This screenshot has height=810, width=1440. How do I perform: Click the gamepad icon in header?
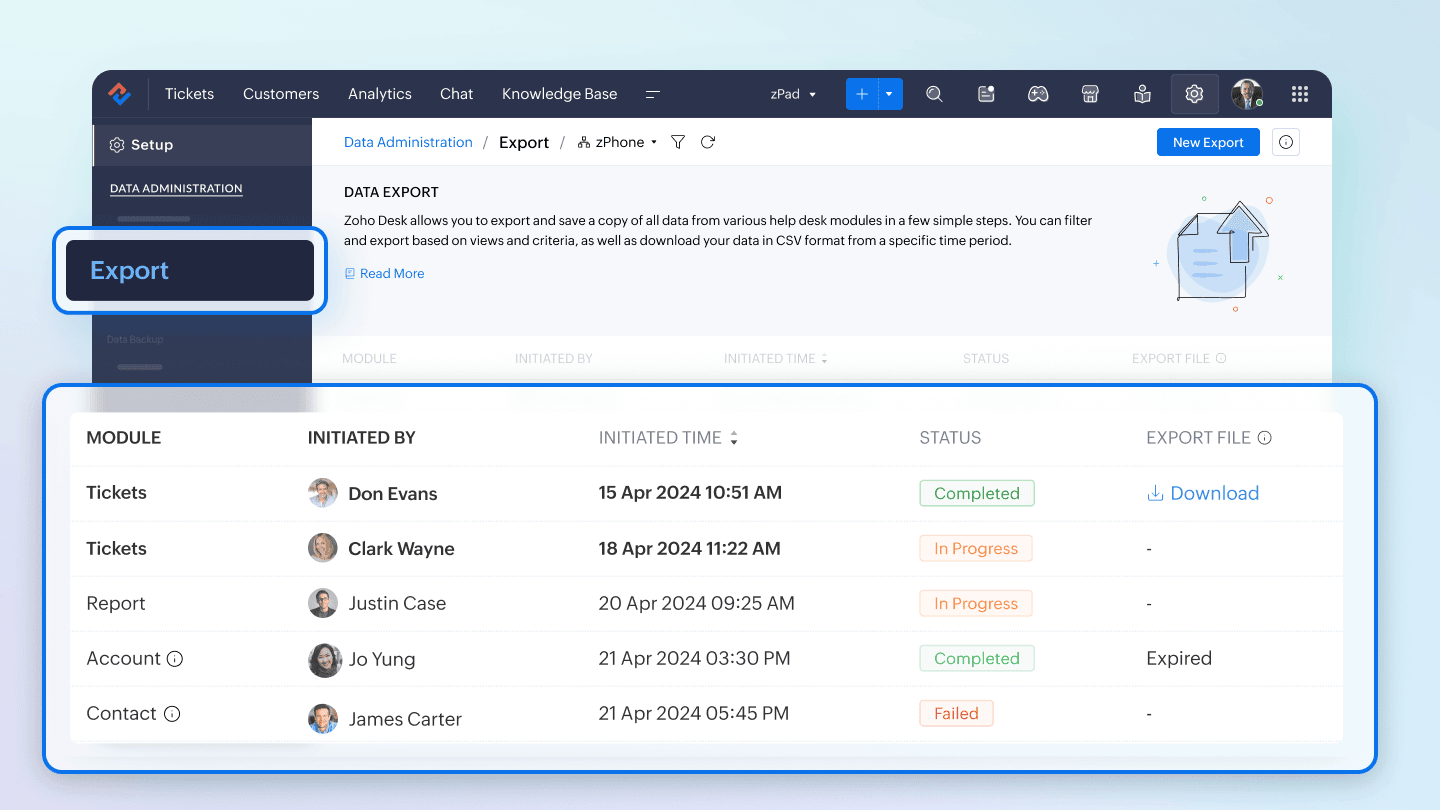coord(1038,94)
